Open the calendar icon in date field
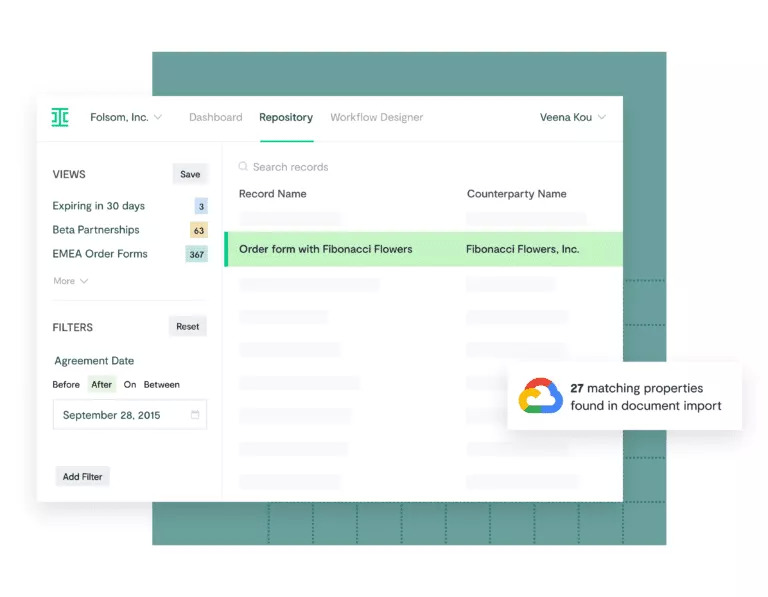The height and width of the screenshot is (597, 768). [x=195, y=415]
